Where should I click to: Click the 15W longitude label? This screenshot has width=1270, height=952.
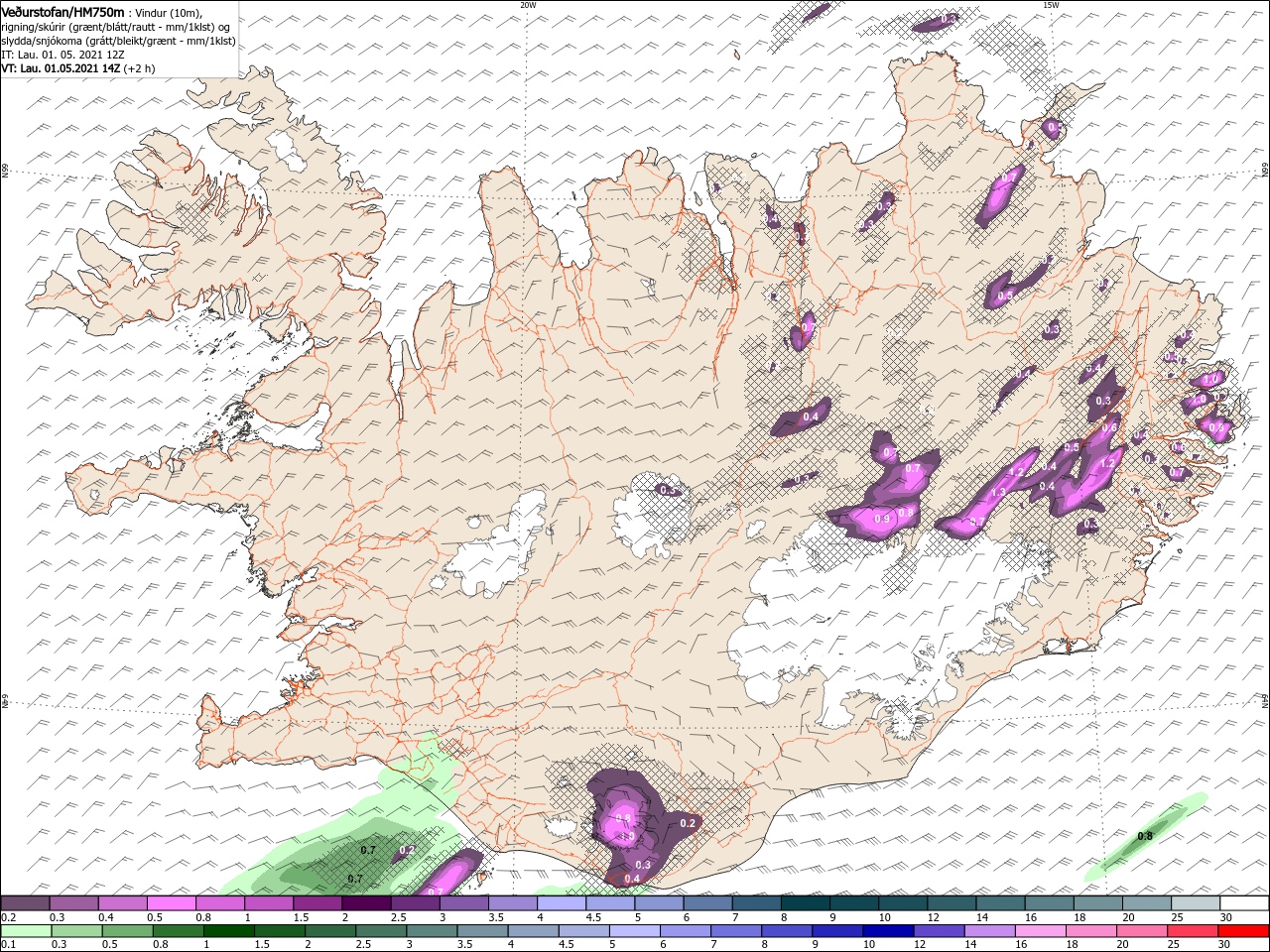coord(1050,5)
